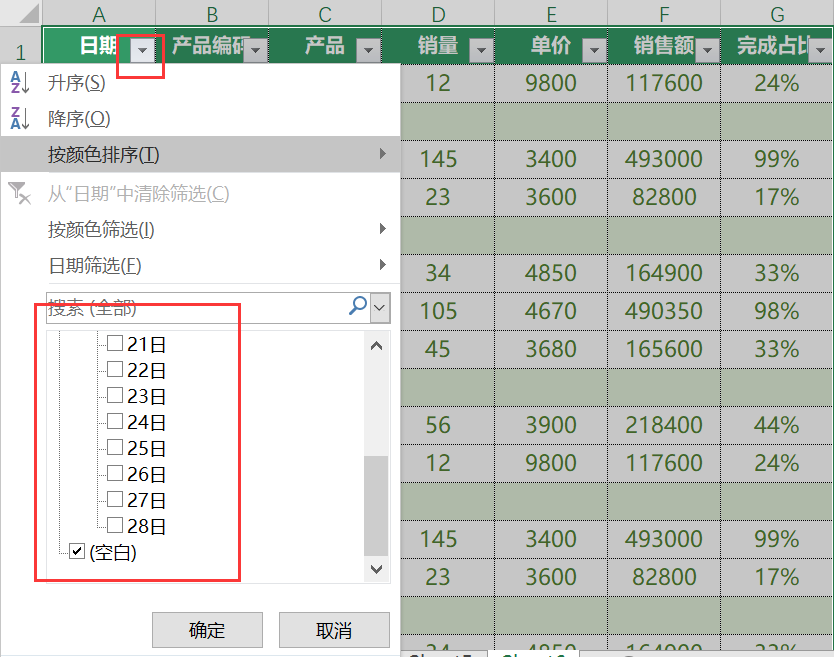Click the cell with value 218400
Screen dimensions: 834x657
(664, 425)
